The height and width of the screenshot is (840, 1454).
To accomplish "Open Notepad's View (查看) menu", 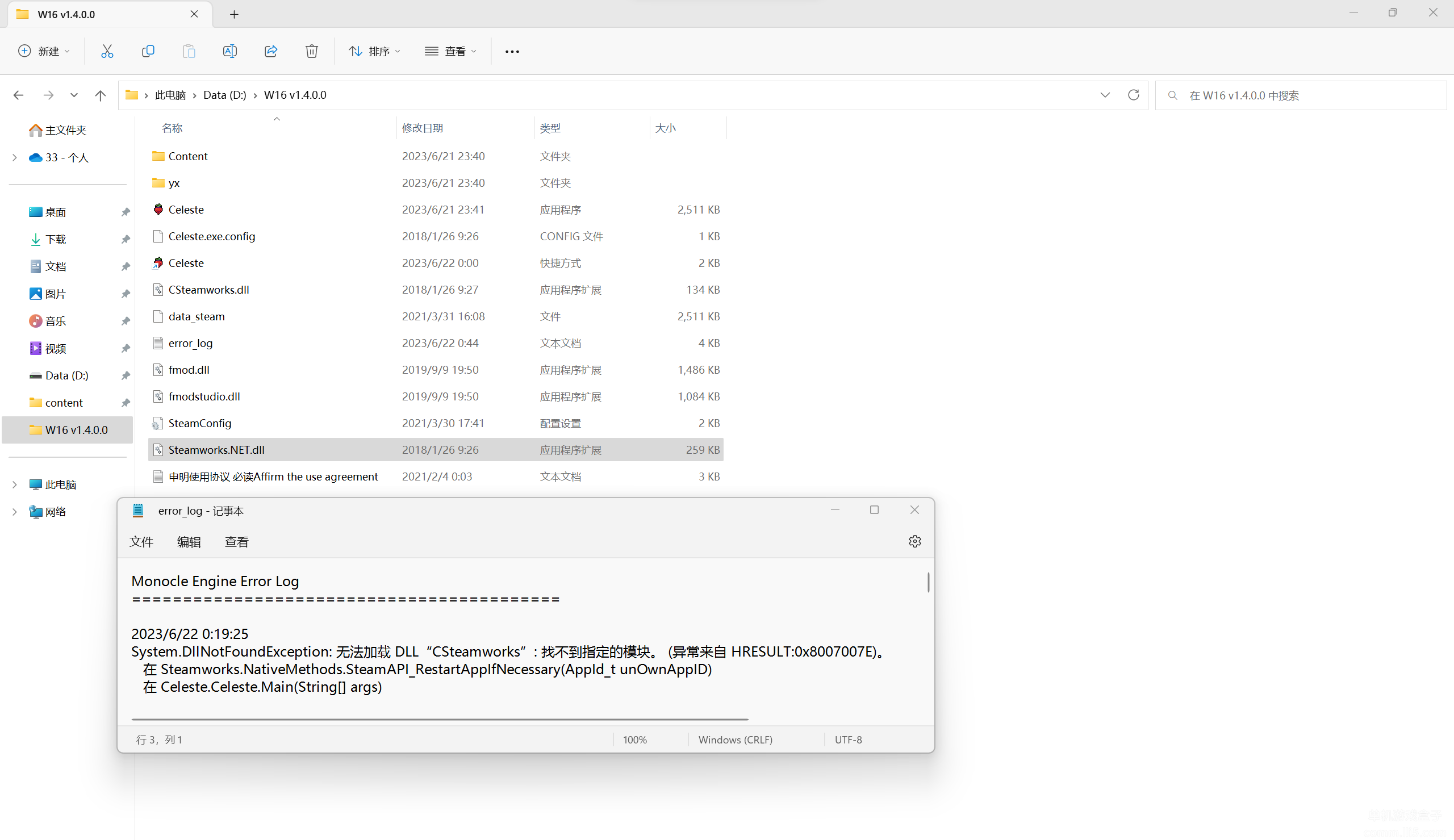I will coord(236,542).
